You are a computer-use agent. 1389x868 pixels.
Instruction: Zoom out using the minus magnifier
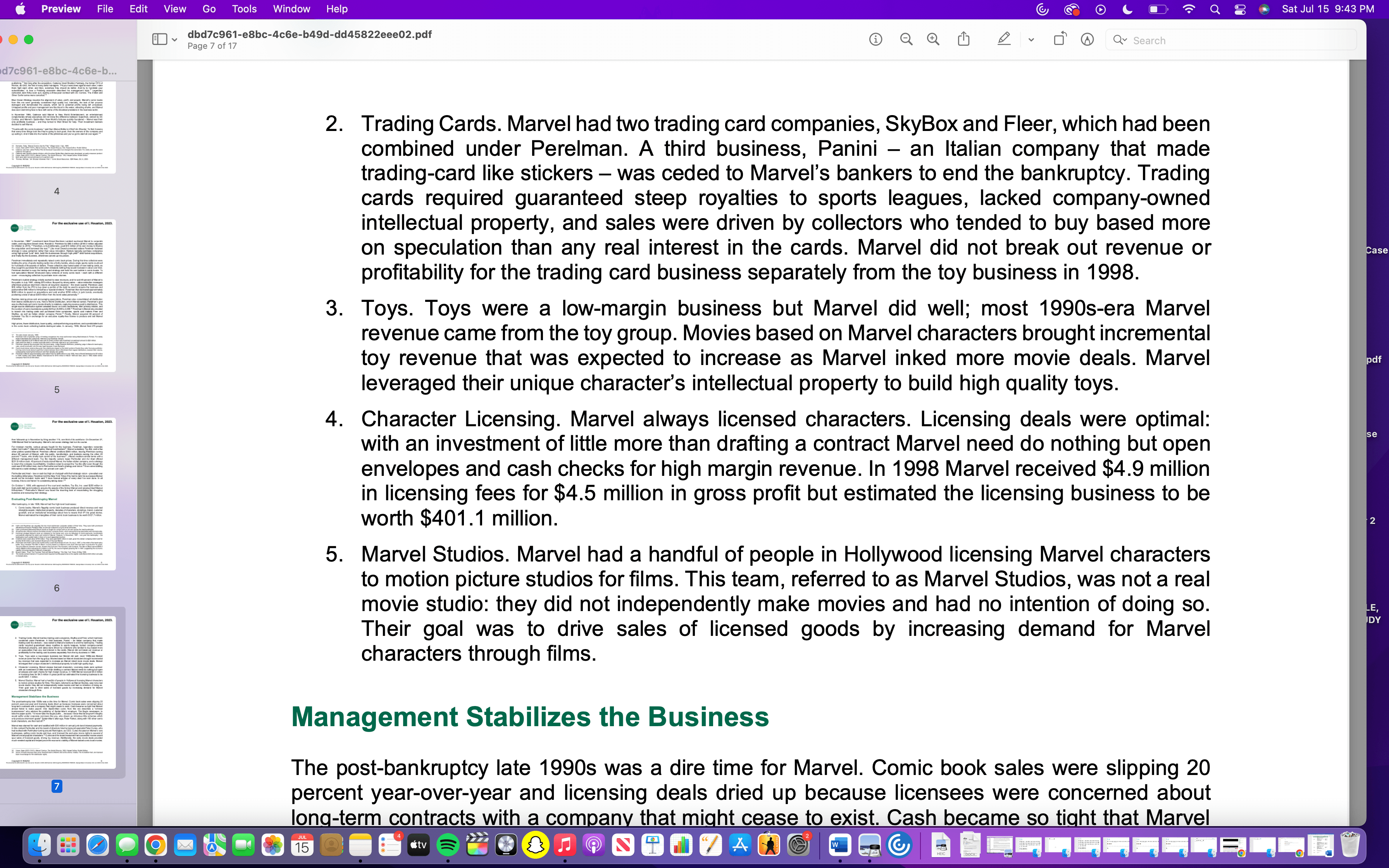[x=906, y=40]
